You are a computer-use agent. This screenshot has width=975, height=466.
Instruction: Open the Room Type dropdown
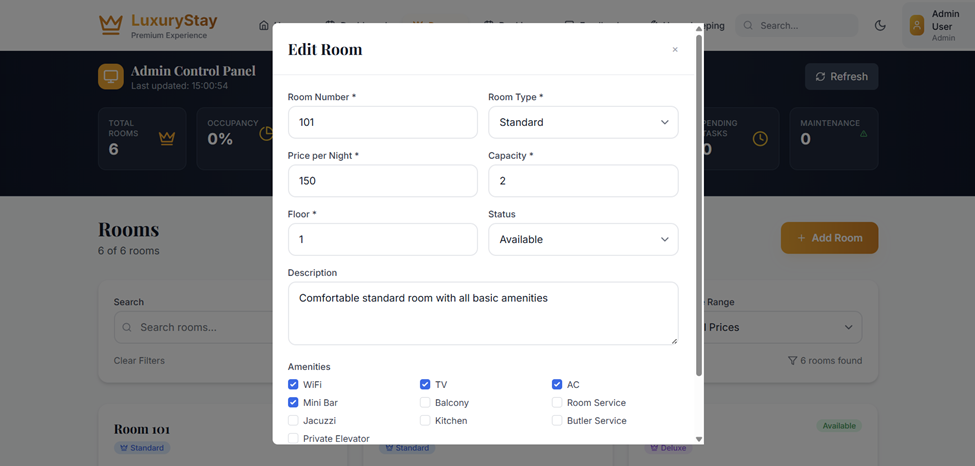pos(583,123)
